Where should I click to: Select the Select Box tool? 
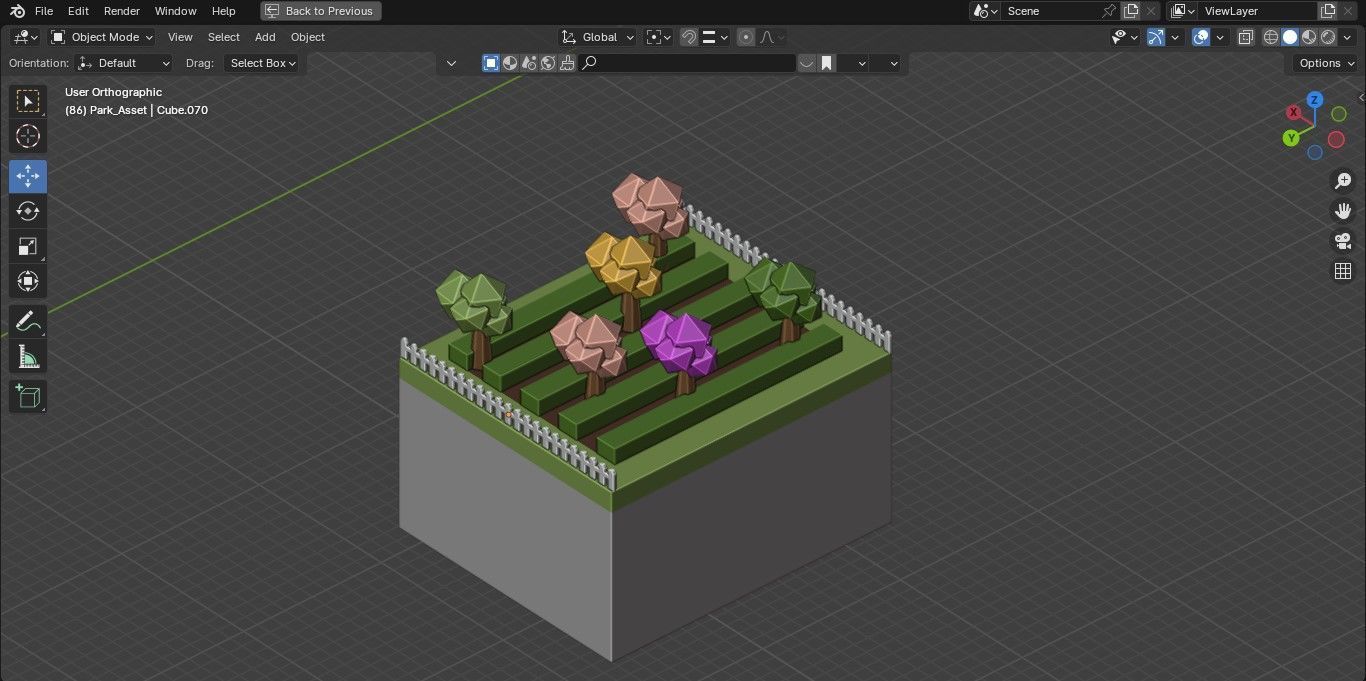pos(28,101)
